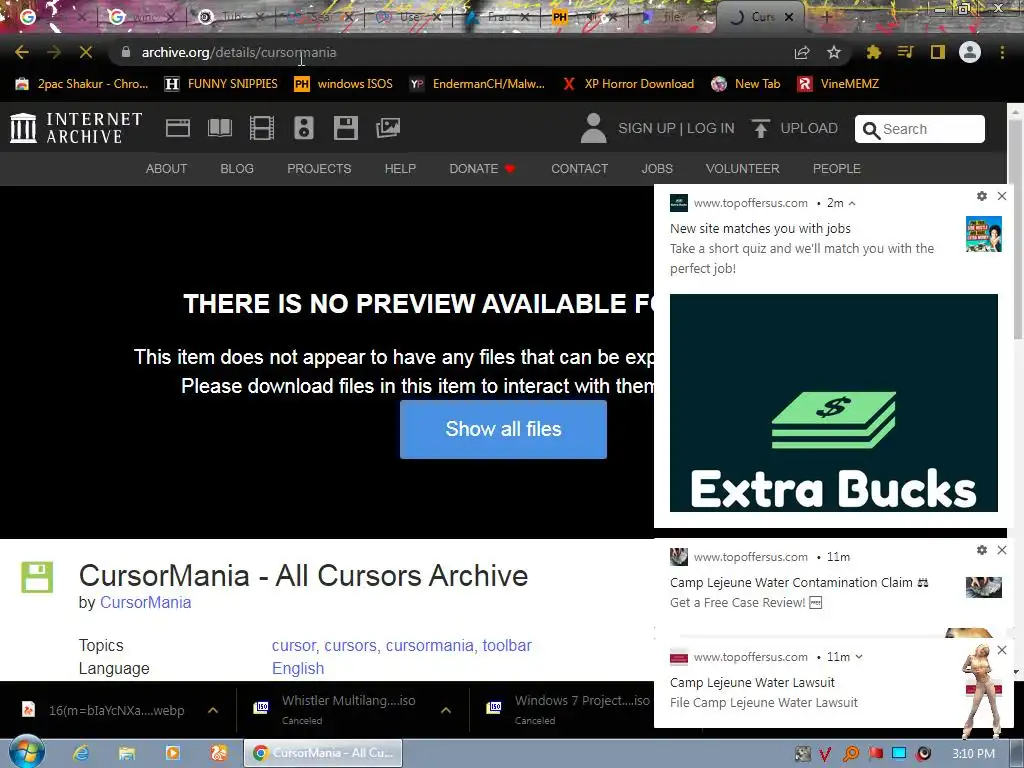Open the Software floppy disk icon
This screenshot has width=1024, height=768.
[x=345, y=128]
